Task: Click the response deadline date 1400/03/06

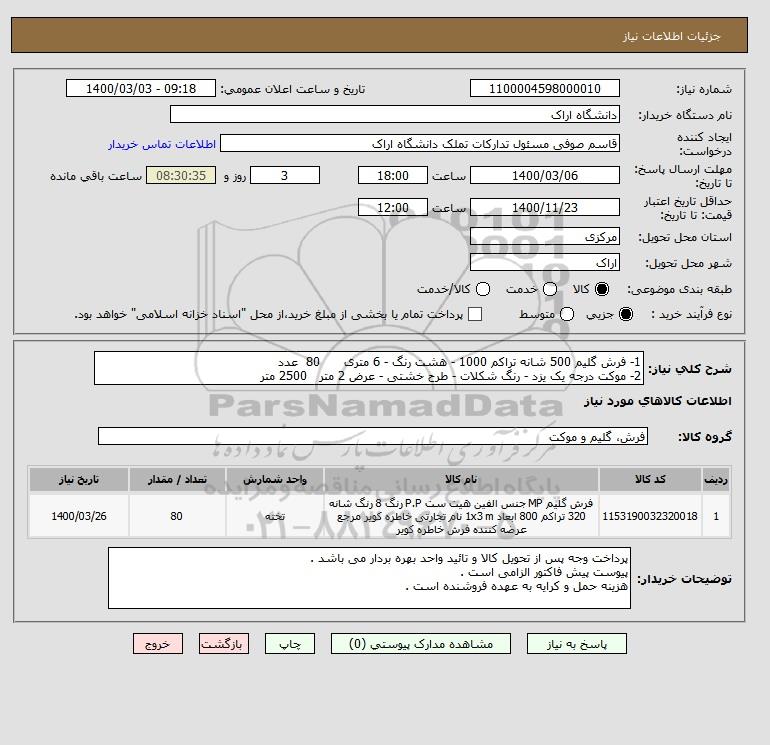Action: (x=545, y=175)
